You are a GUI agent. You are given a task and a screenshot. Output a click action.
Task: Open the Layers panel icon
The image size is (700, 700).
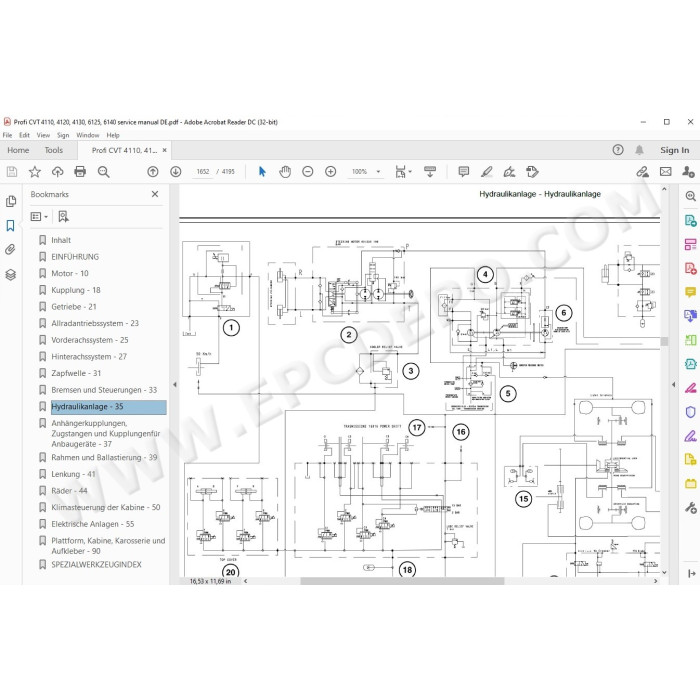[10, 275]
